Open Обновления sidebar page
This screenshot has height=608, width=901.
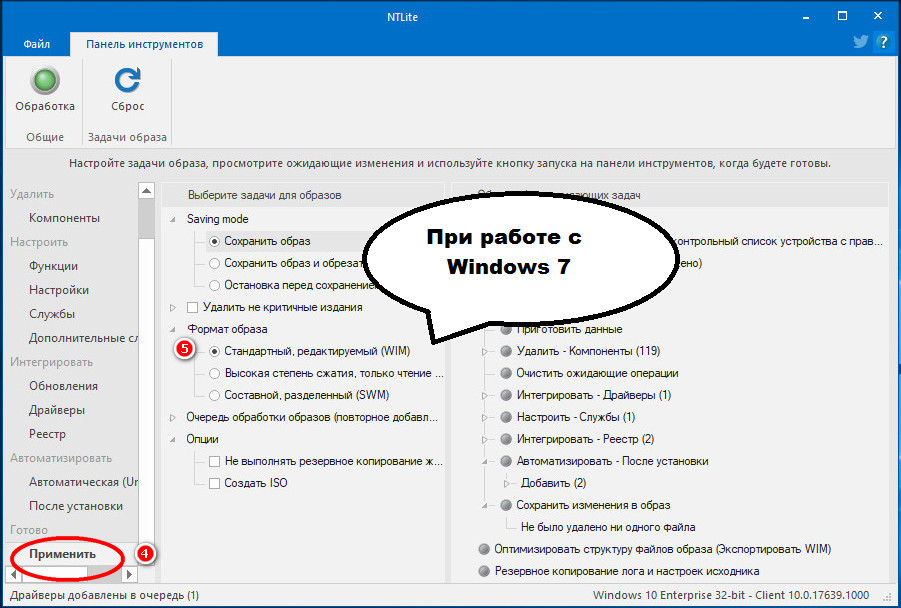click(64, 386)
